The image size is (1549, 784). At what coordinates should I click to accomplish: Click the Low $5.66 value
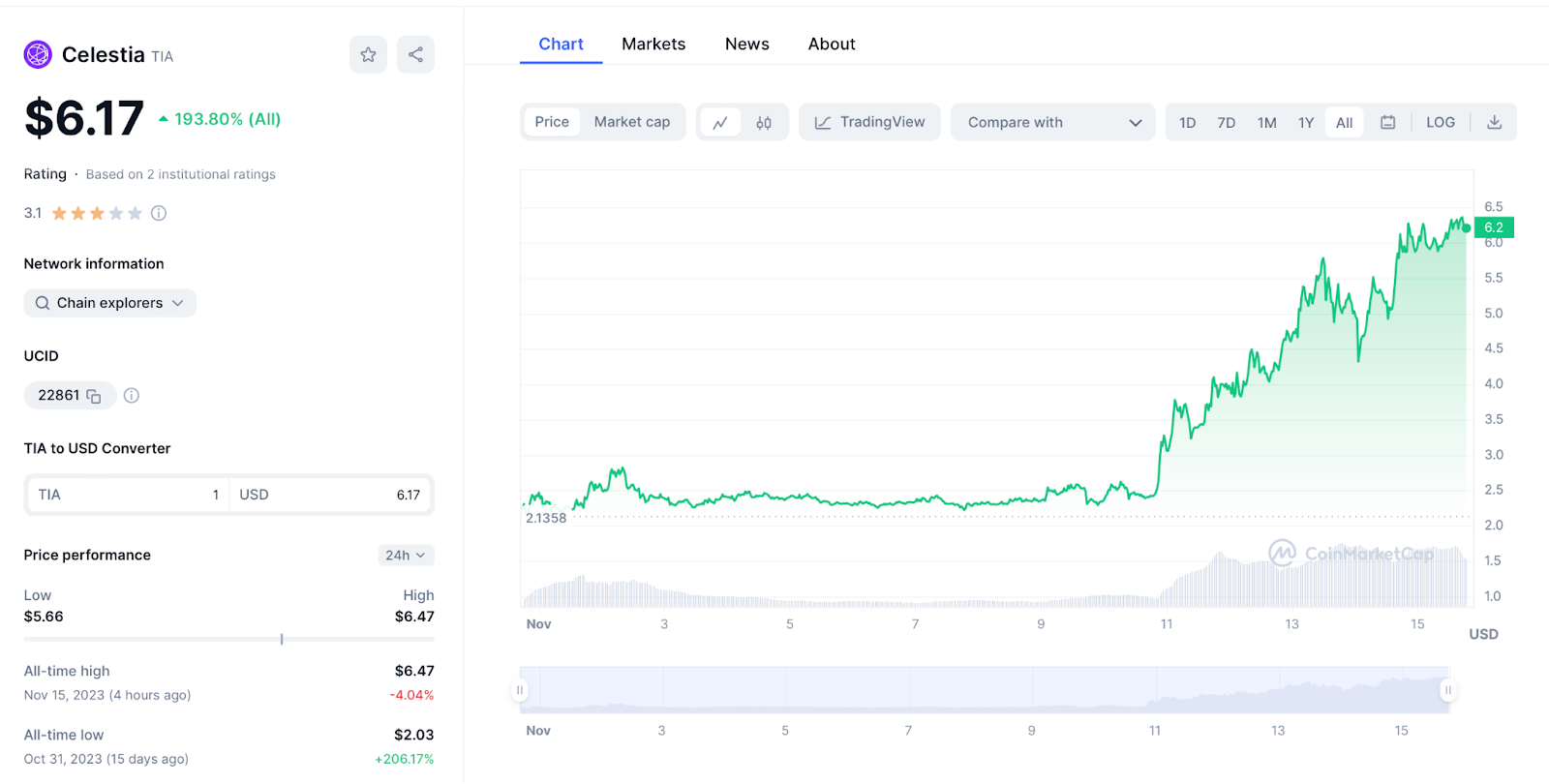click(44, 617)
